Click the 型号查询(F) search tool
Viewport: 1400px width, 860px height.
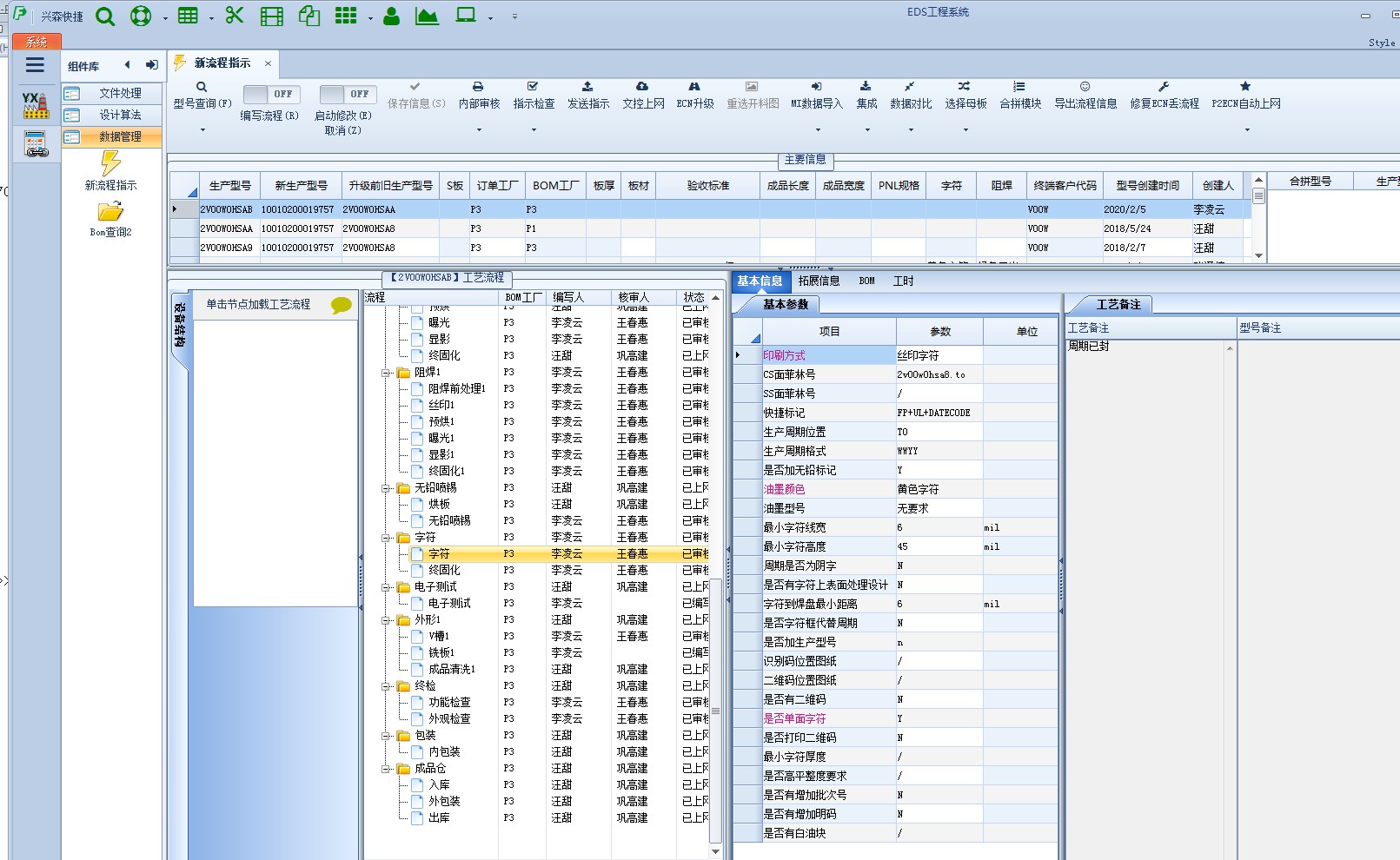click(x=202, y=95)
